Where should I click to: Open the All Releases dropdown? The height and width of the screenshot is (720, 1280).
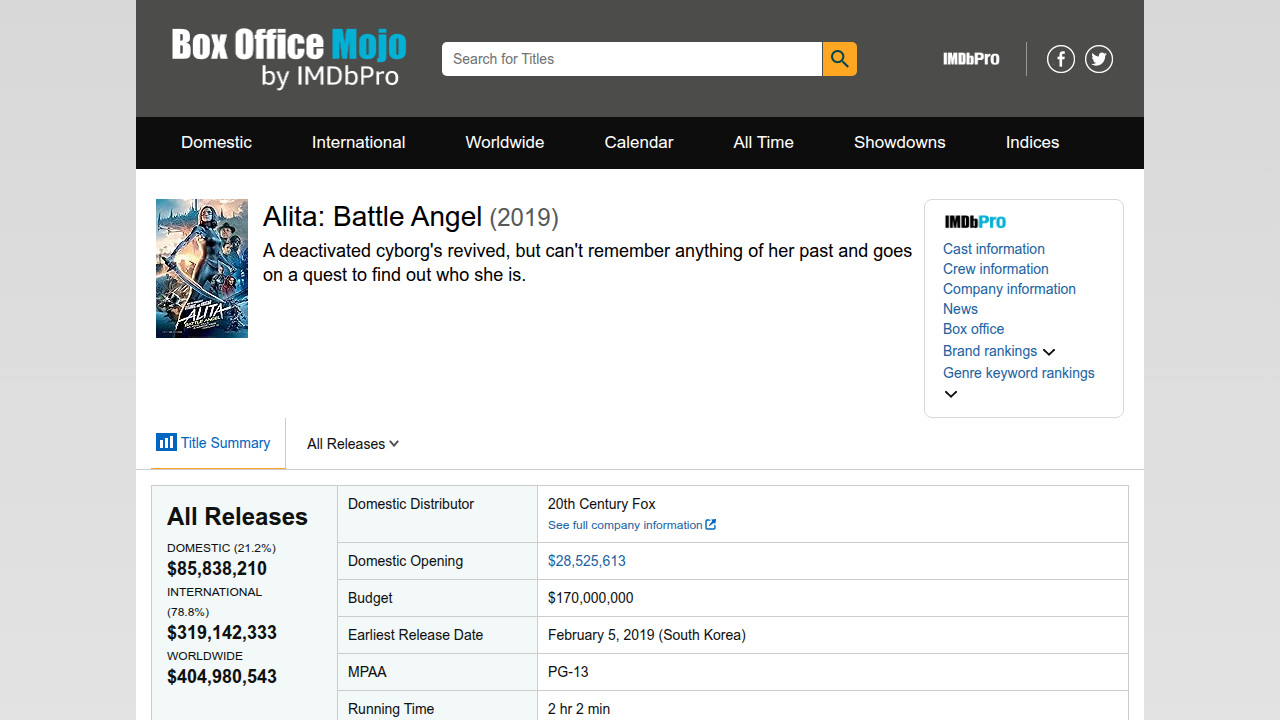click(353, 444)
